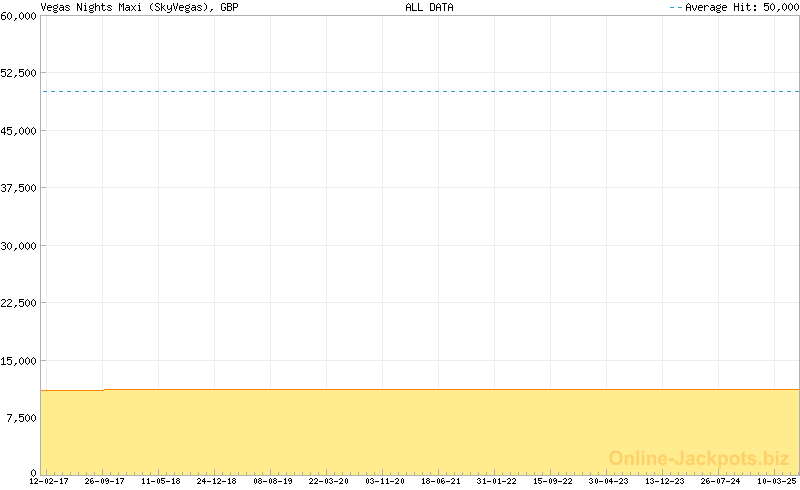The image size is (800, 490).
Task: Click the 15,000 y-axis value
Action: click(19, 360)
